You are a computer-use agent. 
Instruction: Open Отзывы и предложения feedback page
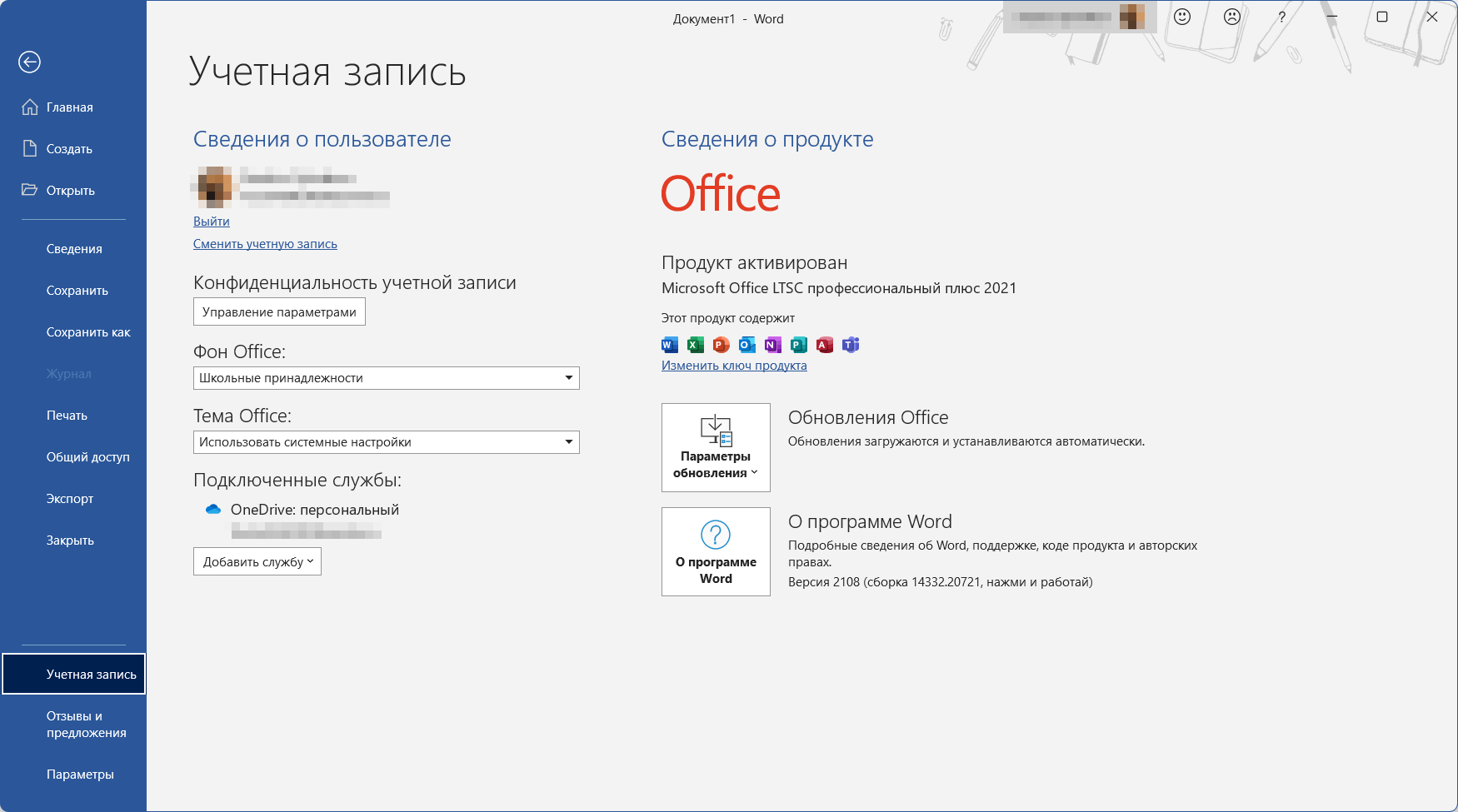[87, 725]
